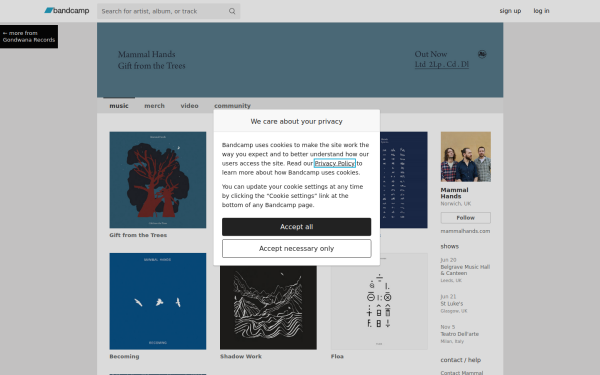Click the contact / help heading
This screenshot has width=600, height=375.
[461, 360]
